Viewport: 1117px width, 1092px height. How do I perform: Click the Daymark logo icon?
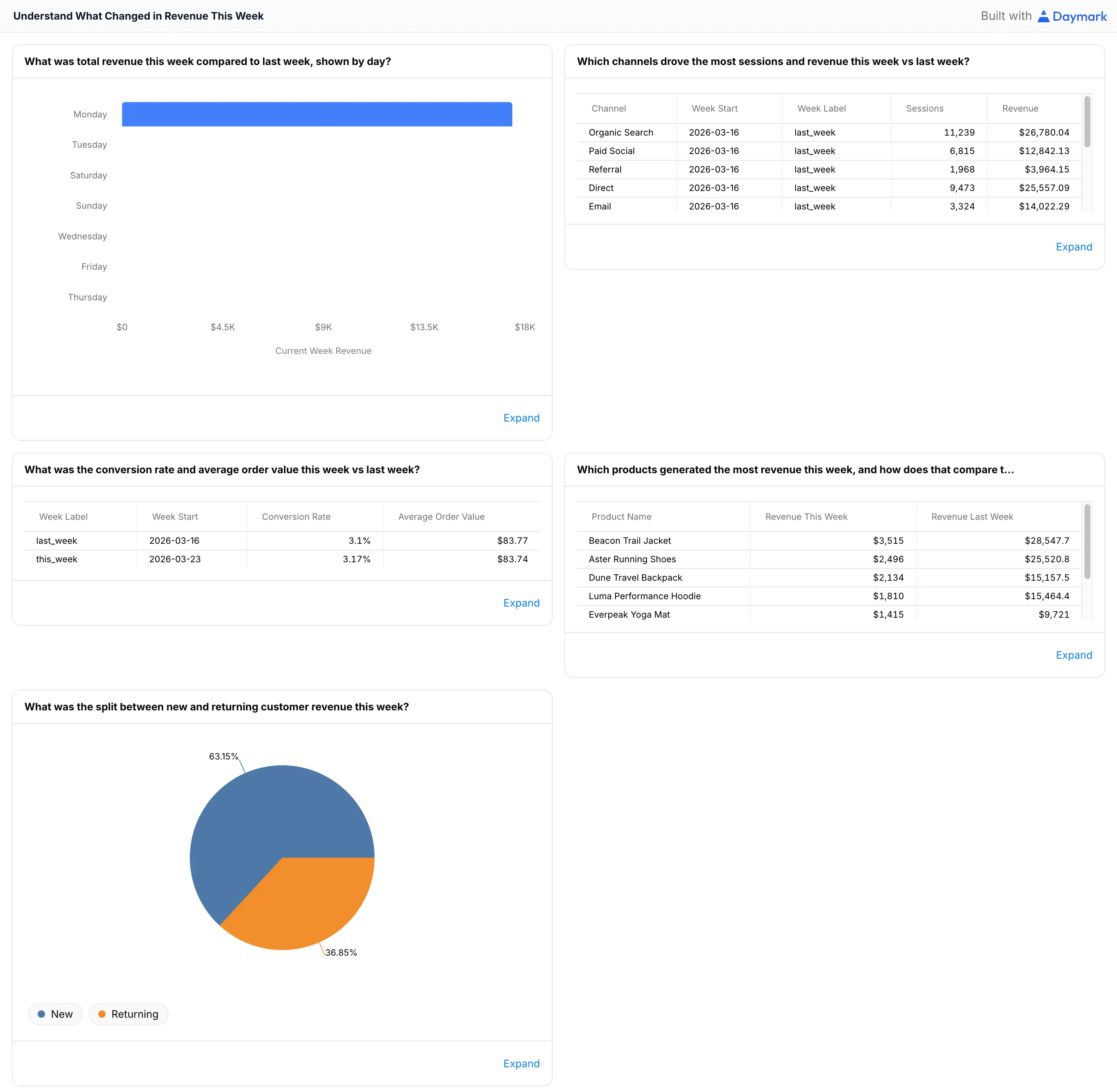(1043, 16)
